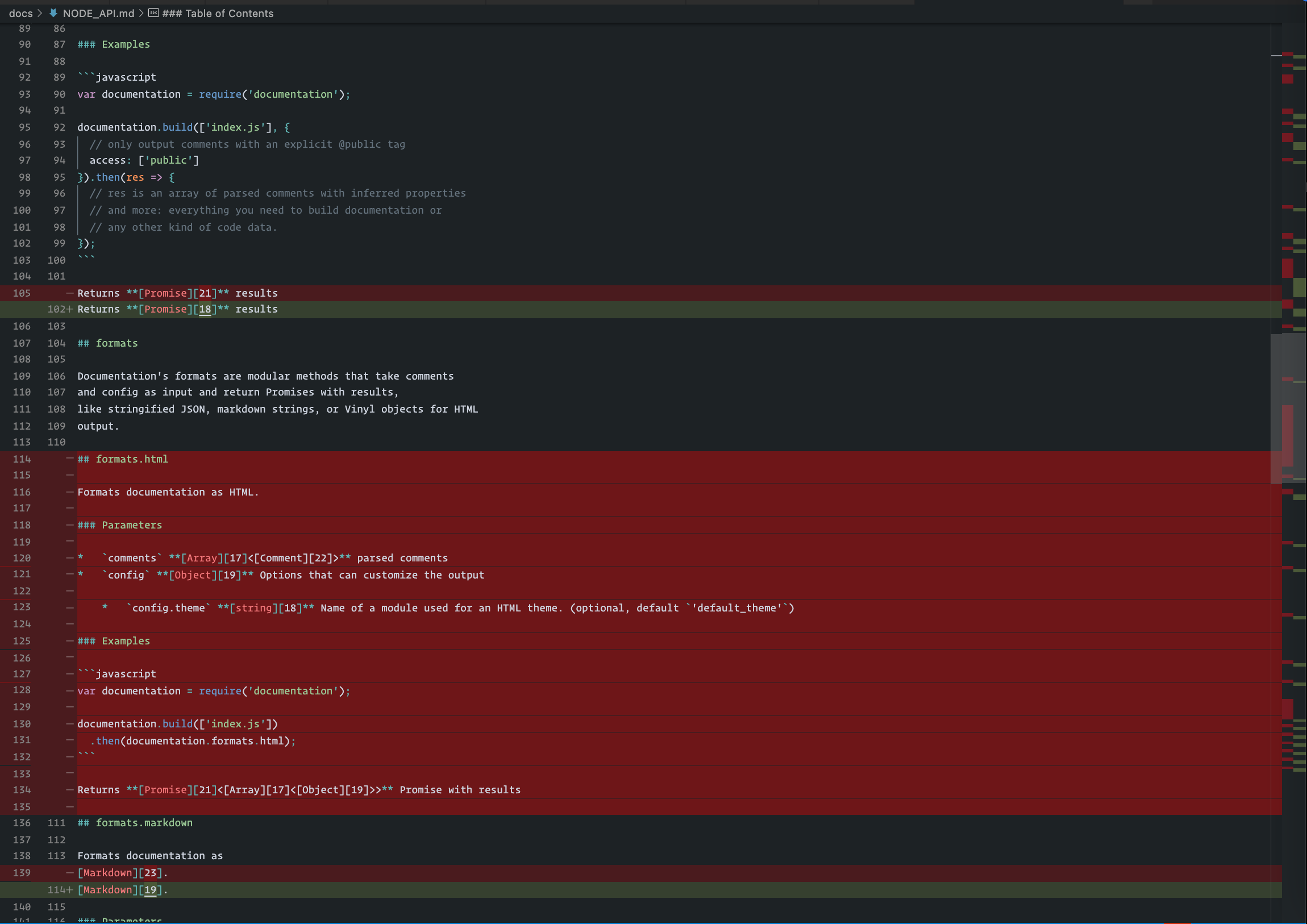Click the '## formats.markdown' heading line
1307x924 pixels.
click(135, 823)
